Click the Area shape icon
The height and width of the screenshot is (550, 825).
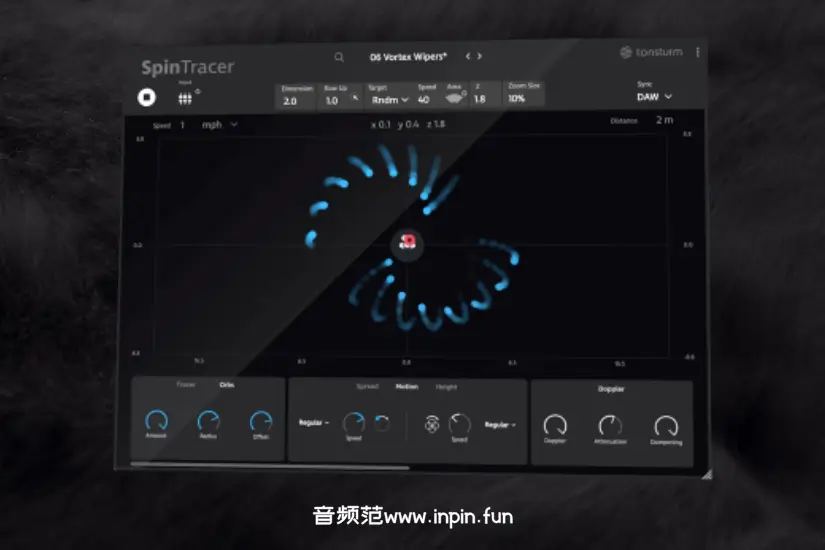455,98
